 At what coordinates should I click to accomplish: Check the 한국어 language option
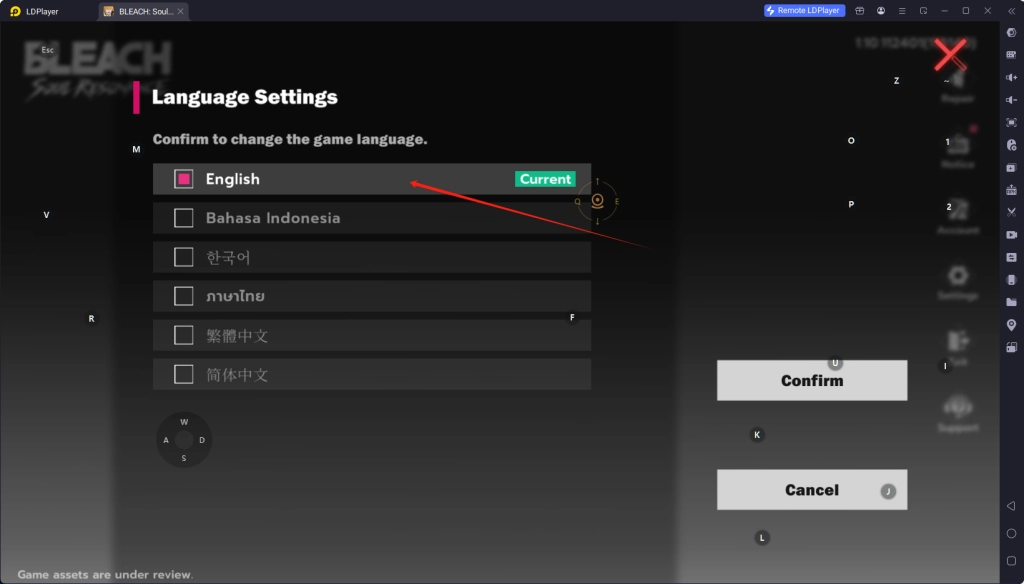[x=183, y=256]
